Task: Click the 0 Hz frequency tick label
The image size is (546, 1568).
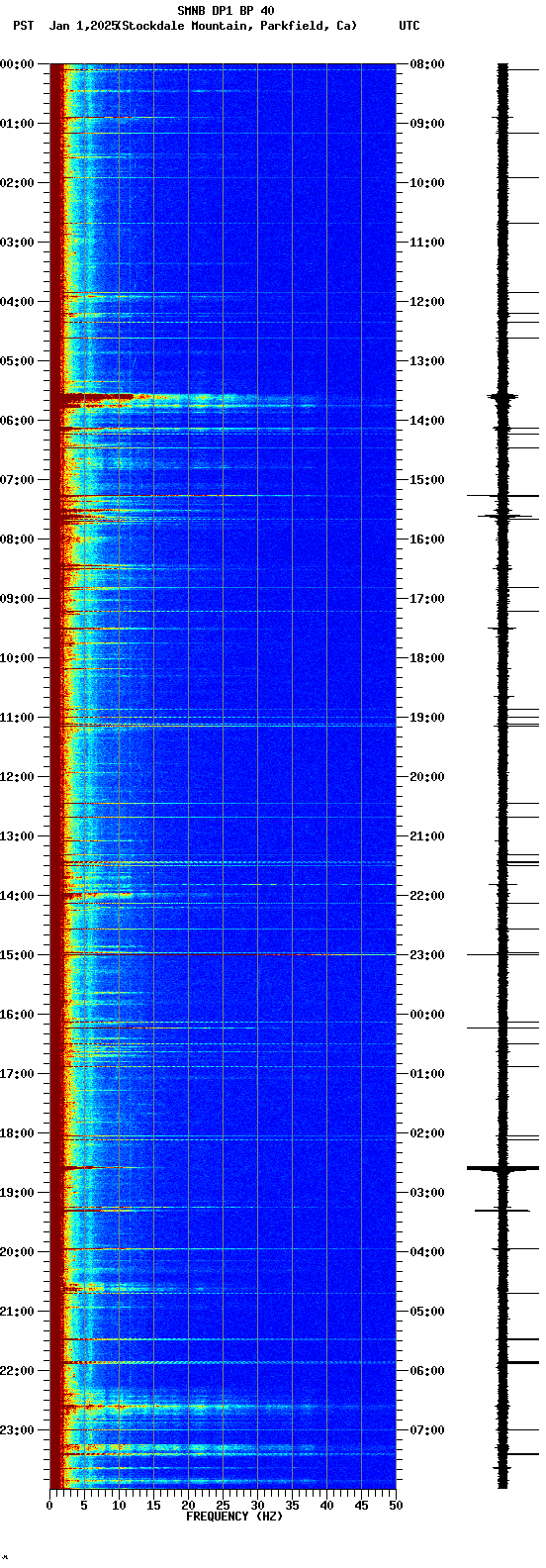Action: pos(49,1506)
